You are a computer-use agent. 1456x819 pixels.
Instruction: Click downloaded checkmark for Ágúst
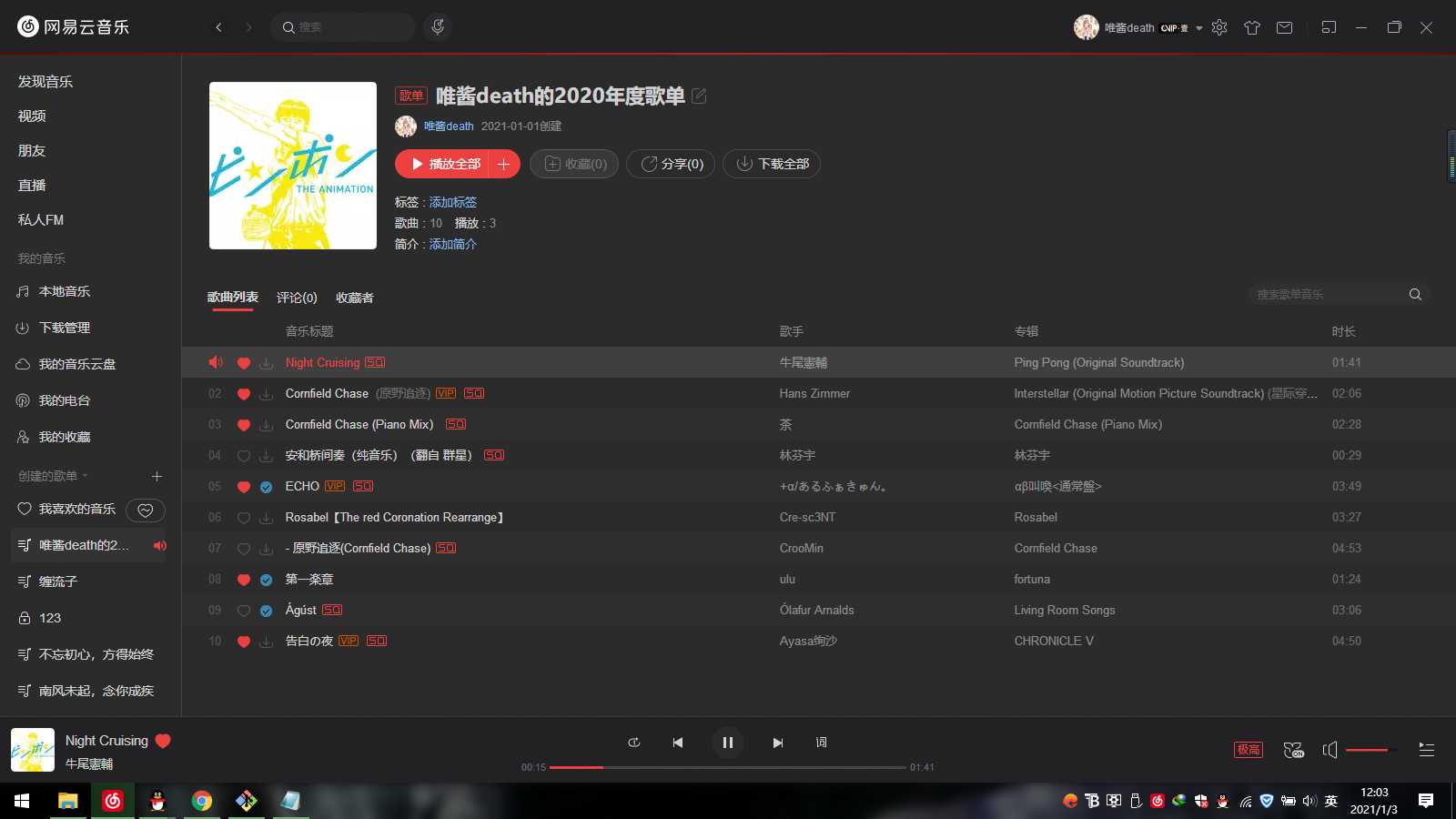(267, 611)
